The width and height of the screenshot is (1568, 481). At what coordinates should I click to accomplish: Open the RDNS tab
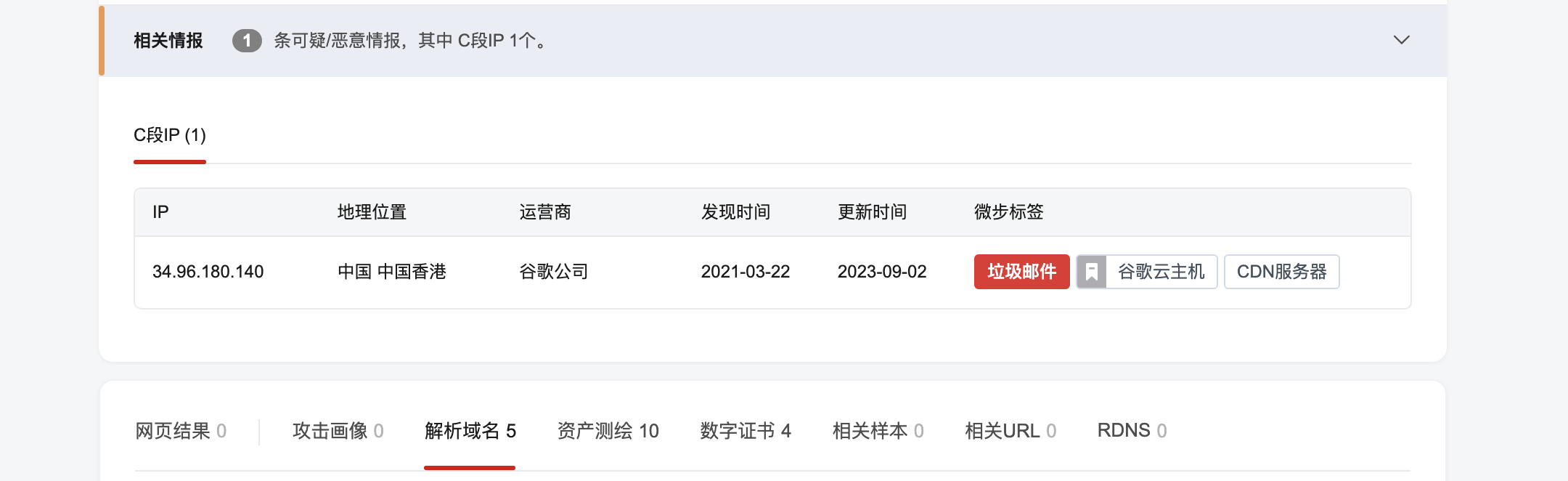tap(1132, 431)
